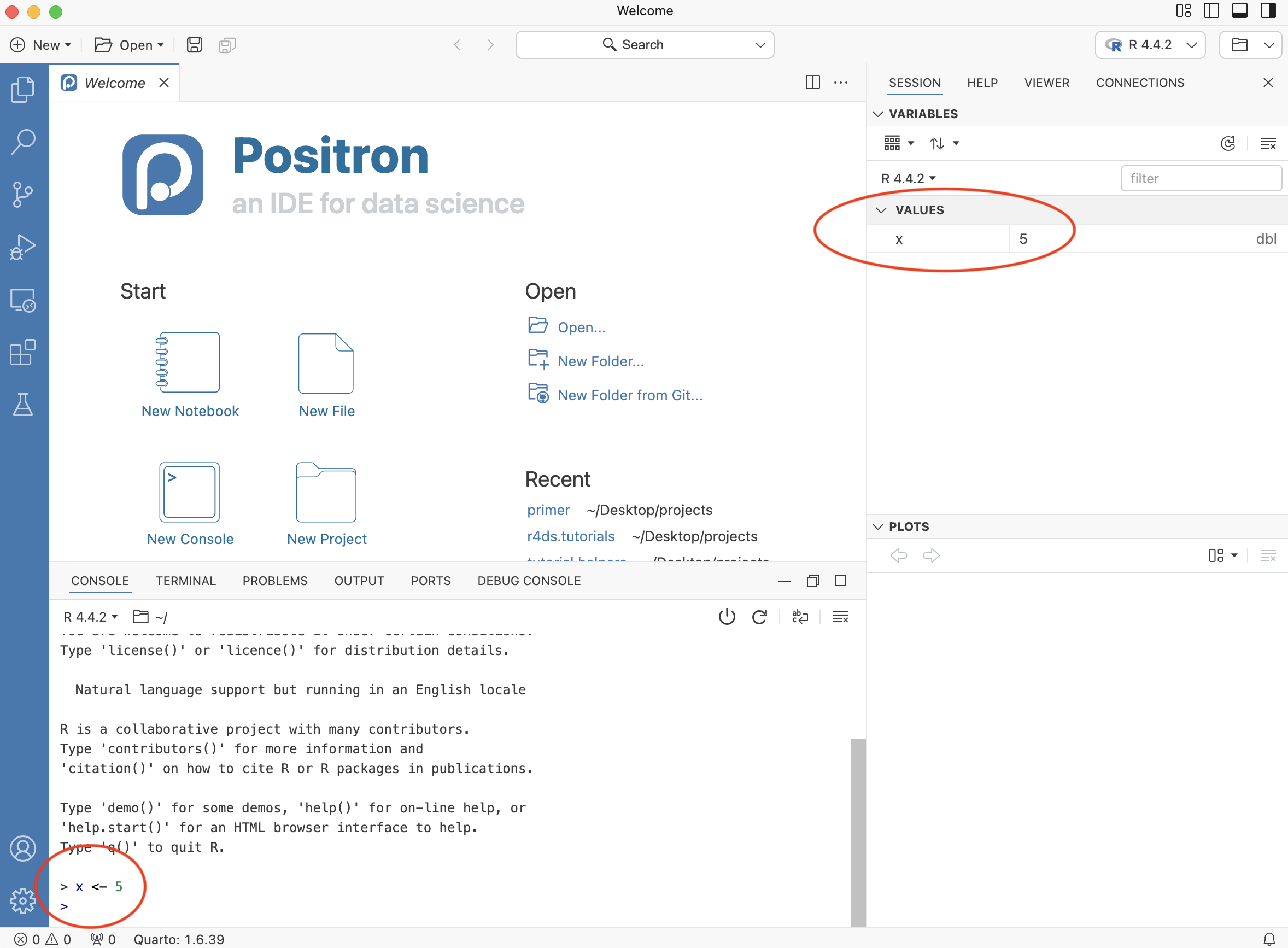1288x948 pixels.
Task: Open the Search view in activity bar
Action: coord(23,141)
